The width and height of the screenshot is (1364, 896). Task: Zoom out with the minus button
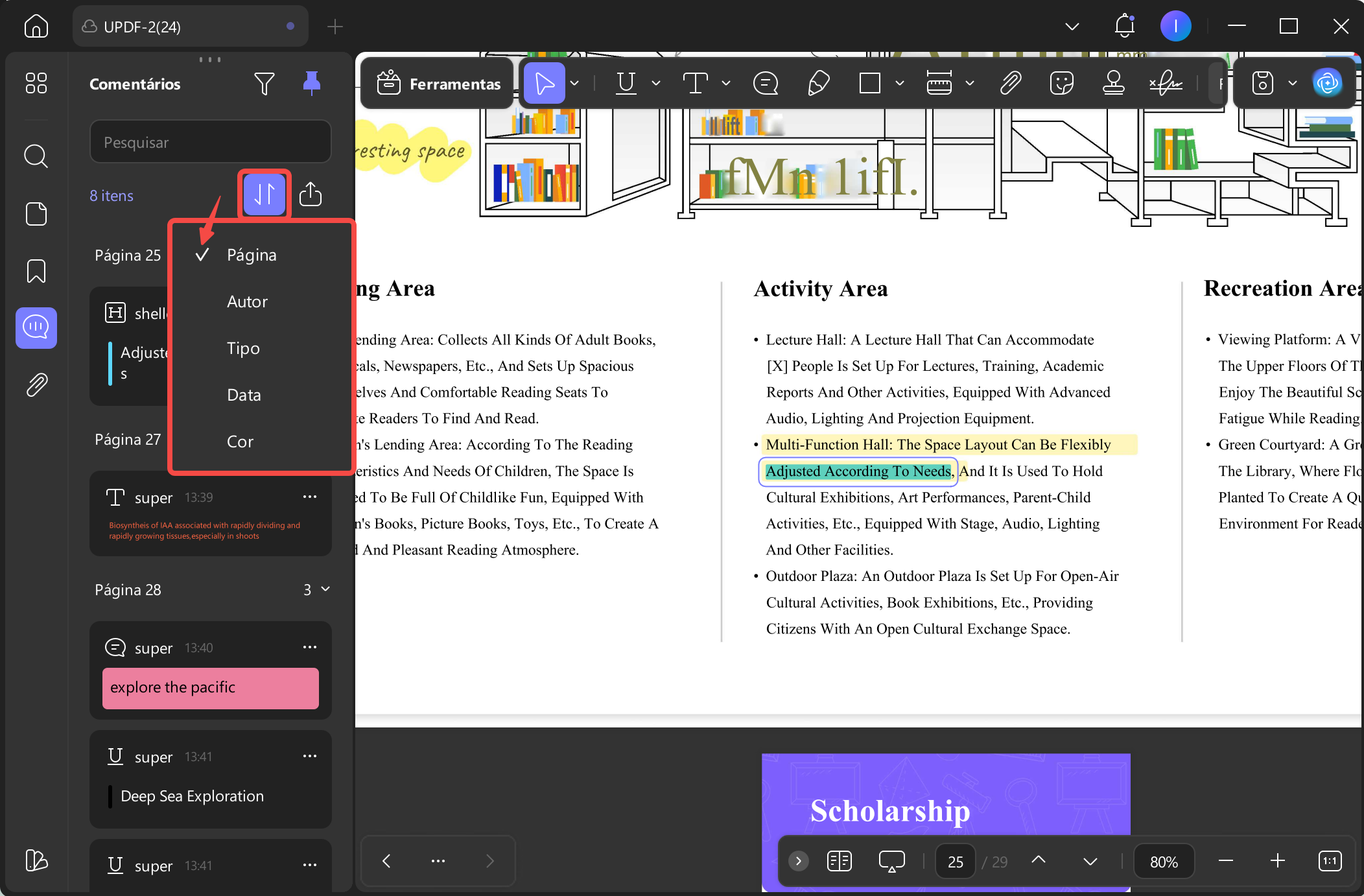point(1225,861)
